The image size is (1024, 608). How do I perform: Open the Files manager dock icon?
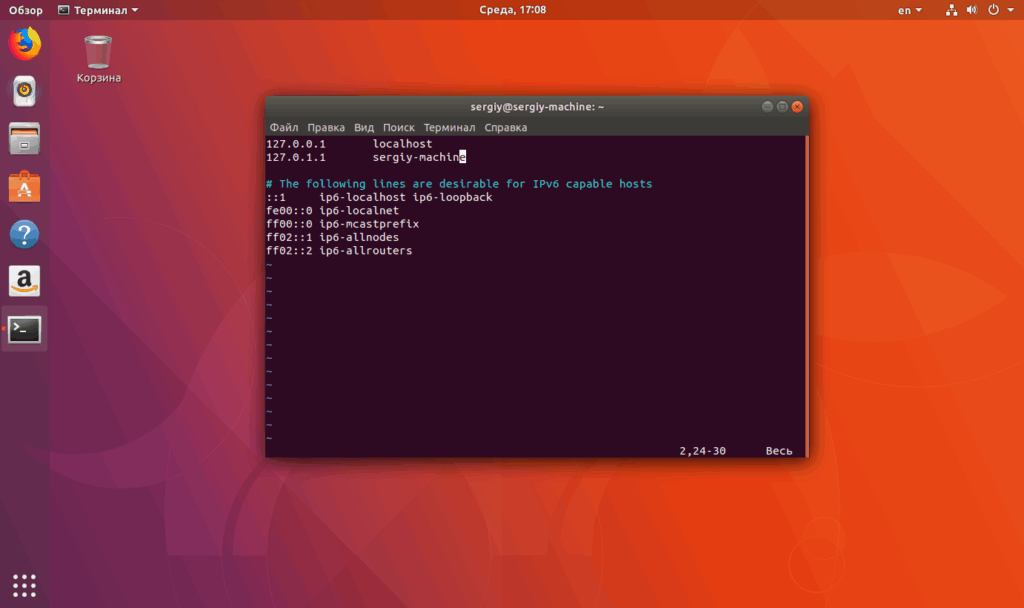(x=24, y=138)
